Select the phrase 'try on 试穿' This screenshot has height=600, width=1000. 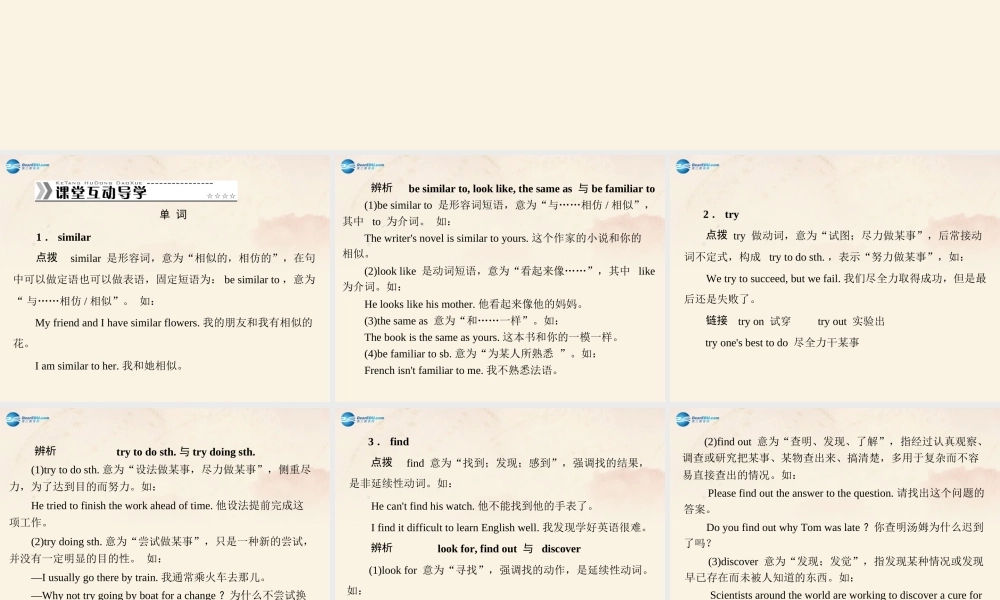point(764,321)
